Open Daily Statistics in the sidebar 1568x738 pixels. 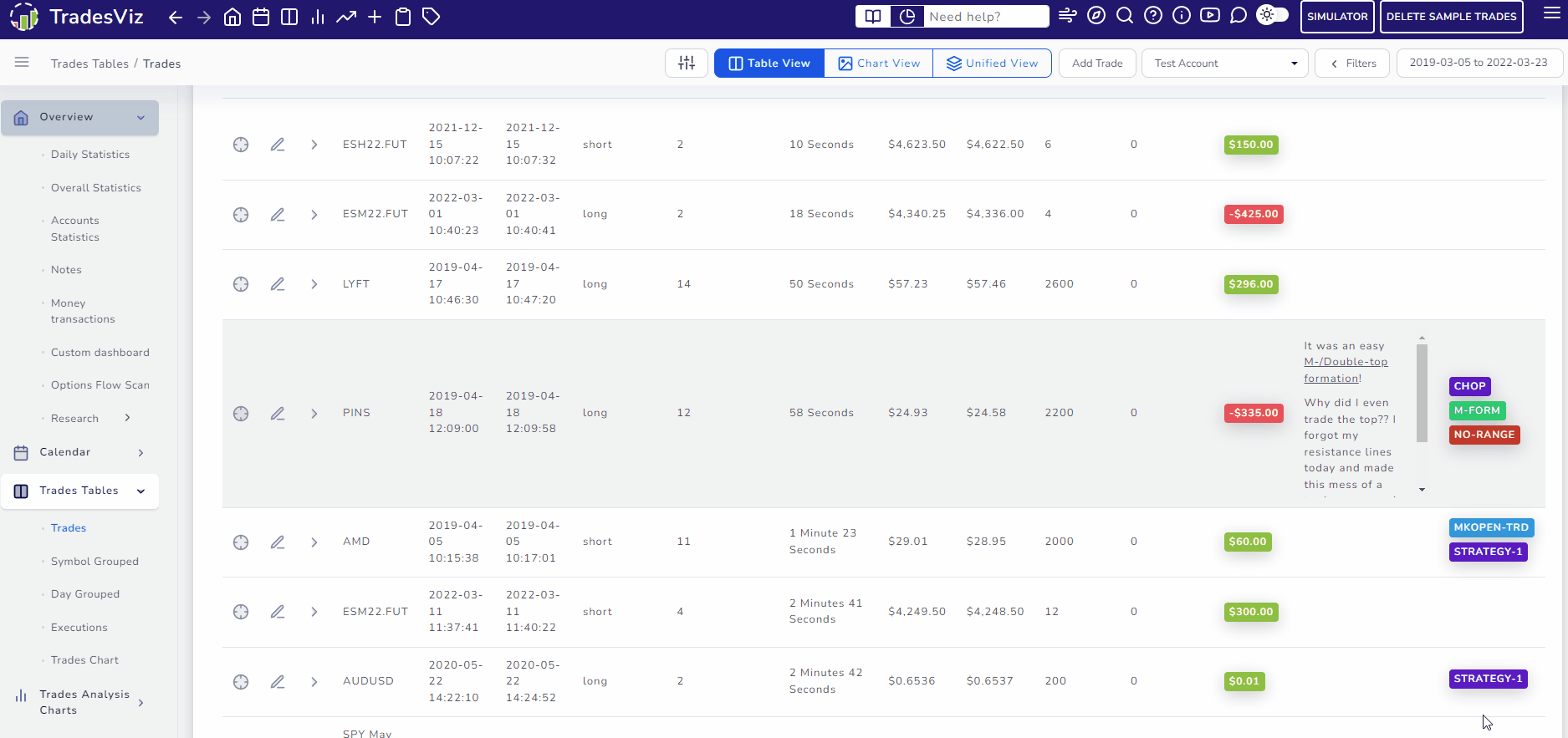90,155
